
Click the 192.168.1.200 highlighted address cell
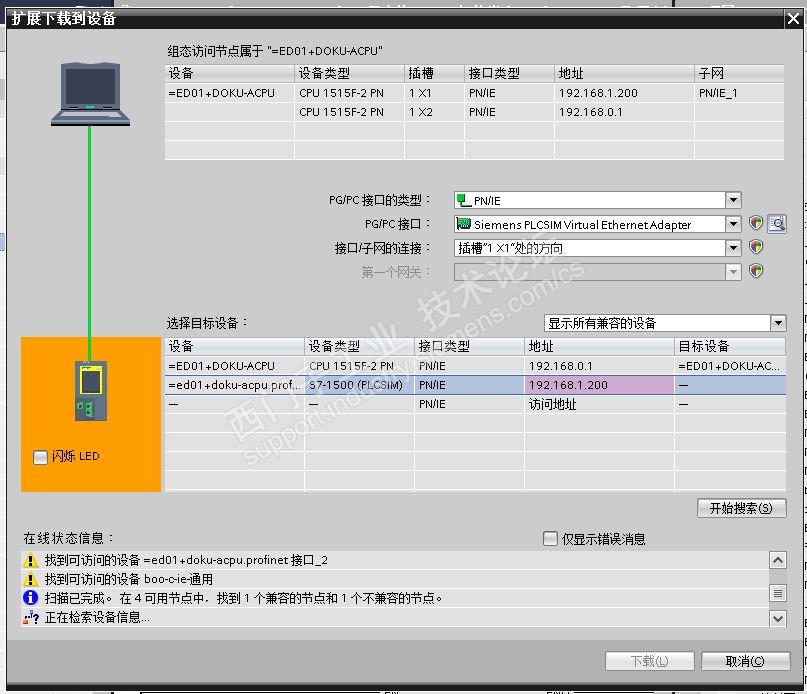click(599, 385)
